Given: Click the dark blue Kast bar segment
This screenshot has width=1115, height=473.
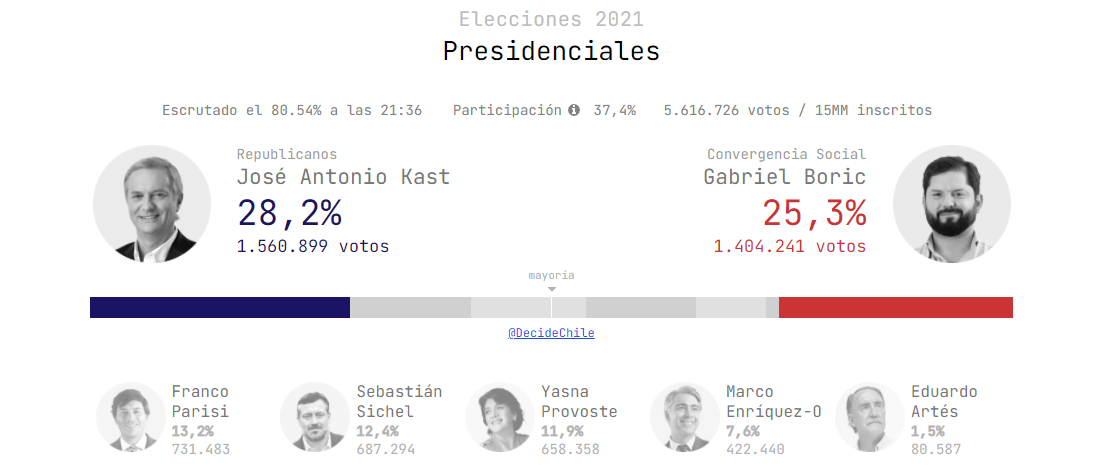Looking at the screenshot, I should click(220, 307).
